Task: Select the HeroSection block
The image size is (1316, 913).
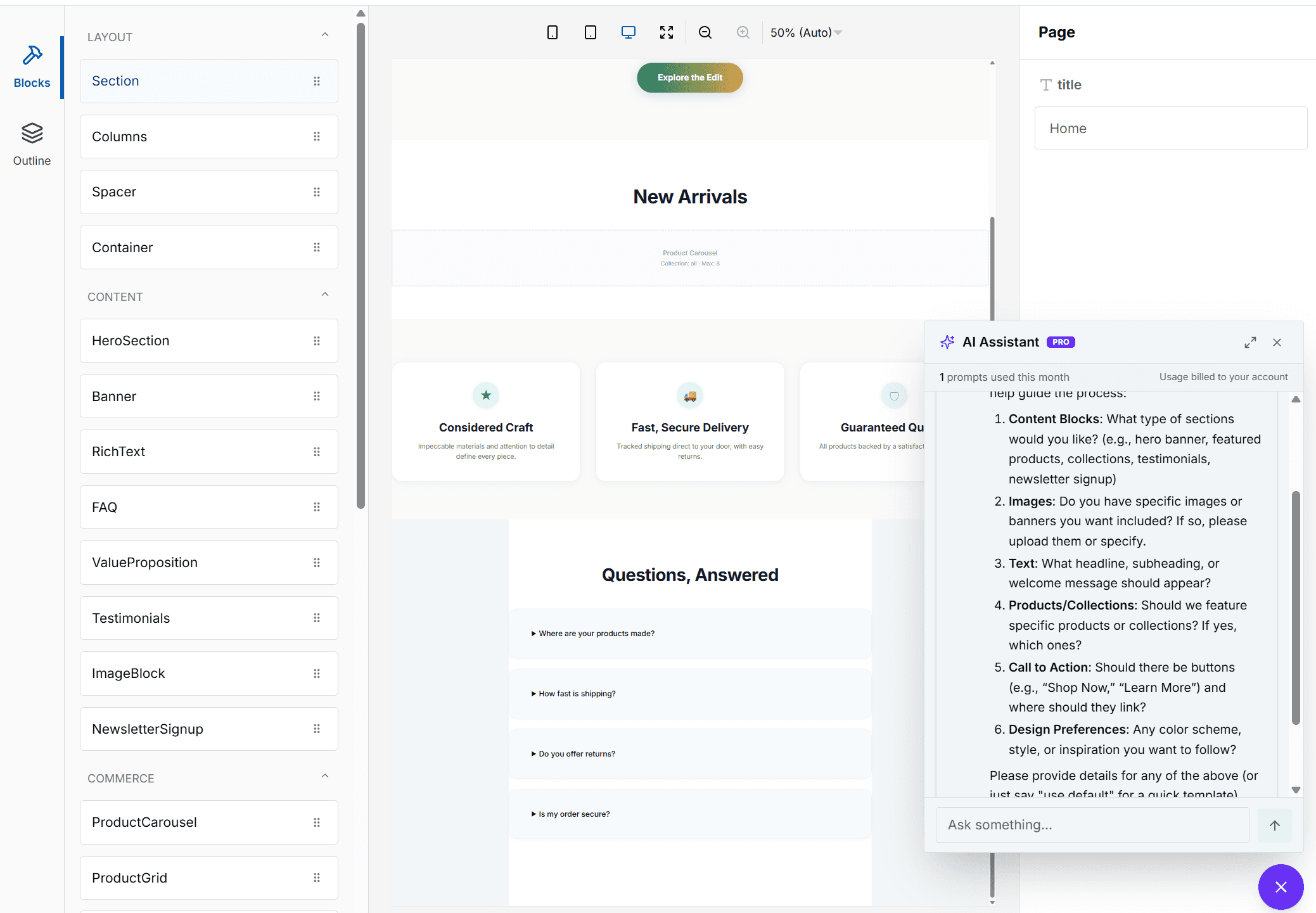Action: 209,341
